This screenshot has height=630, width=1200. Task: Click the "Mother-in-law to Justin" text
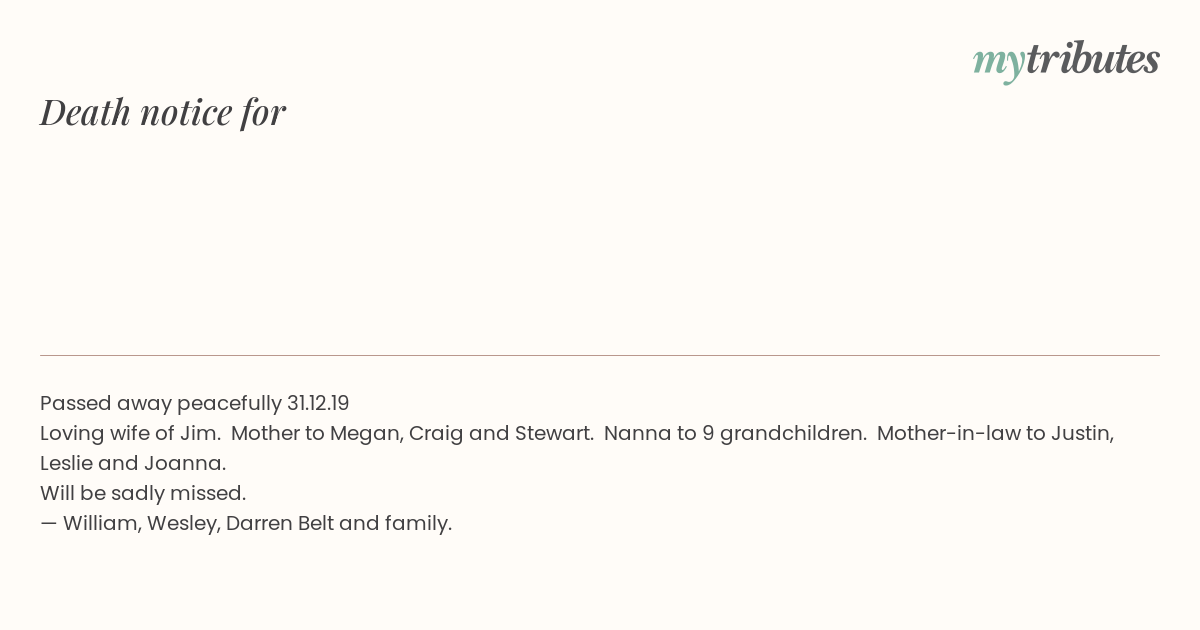[995, 434]
